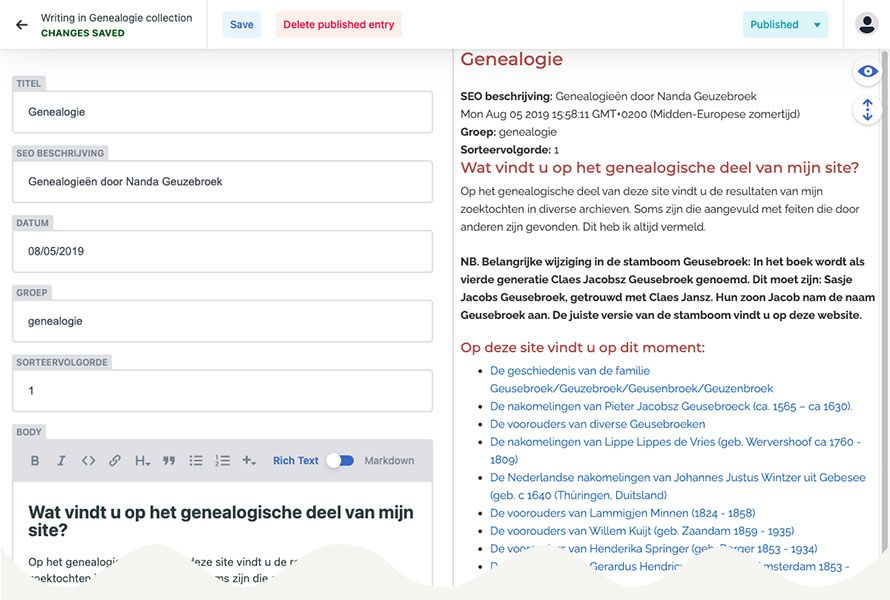Focus the Datum field showing 08/05/2019

point(222,251)
